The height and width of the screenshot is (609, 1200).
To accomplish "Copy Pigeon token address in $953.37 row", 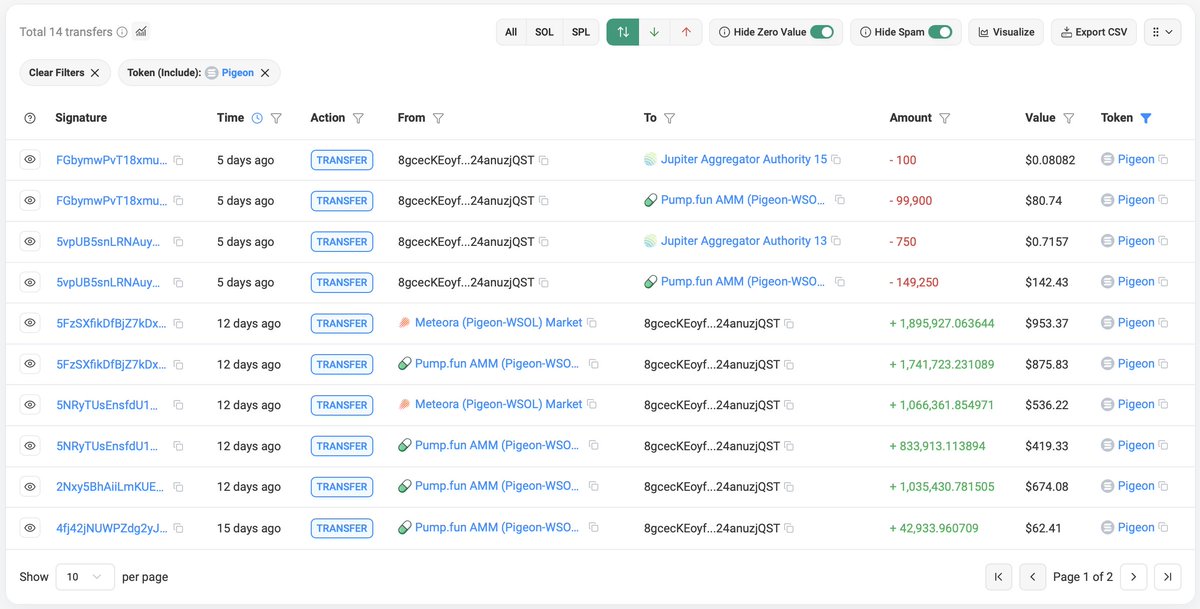I will [x=1163, y=323].
